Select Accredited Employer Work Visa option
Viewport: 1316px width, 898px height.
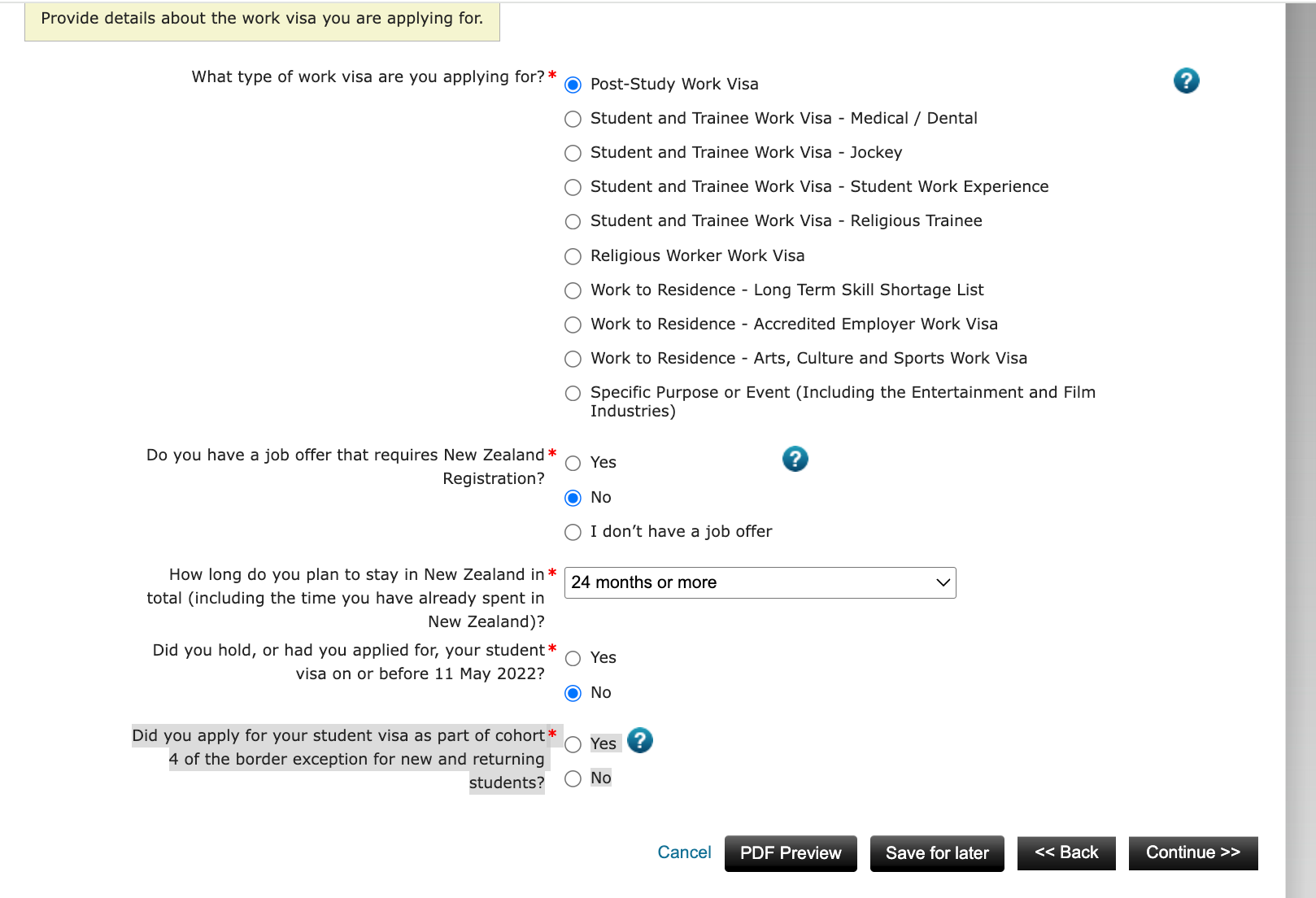(573, 325)
